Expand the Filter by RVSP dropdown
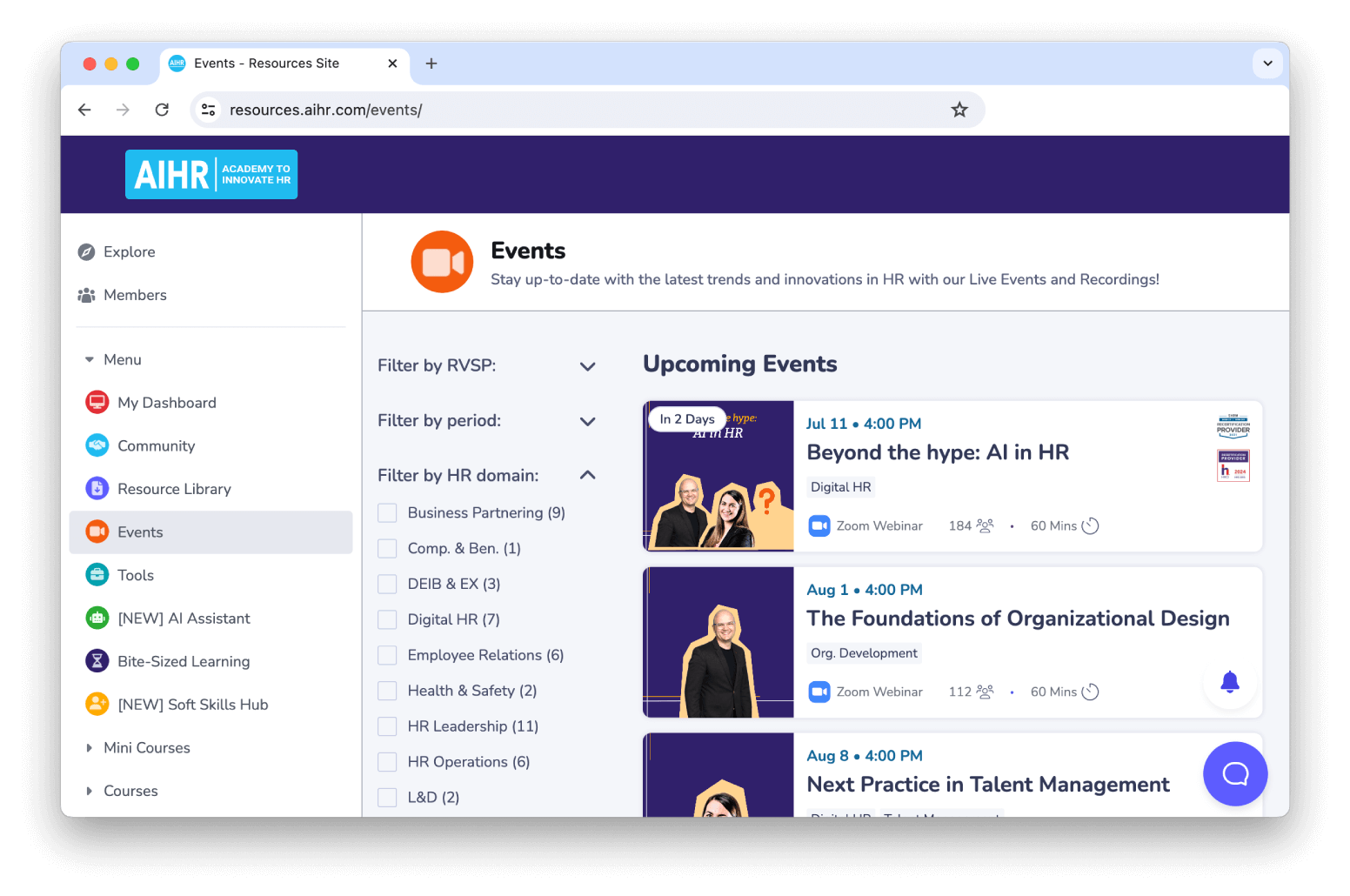Screen dimensions: 1350x896 587,366
